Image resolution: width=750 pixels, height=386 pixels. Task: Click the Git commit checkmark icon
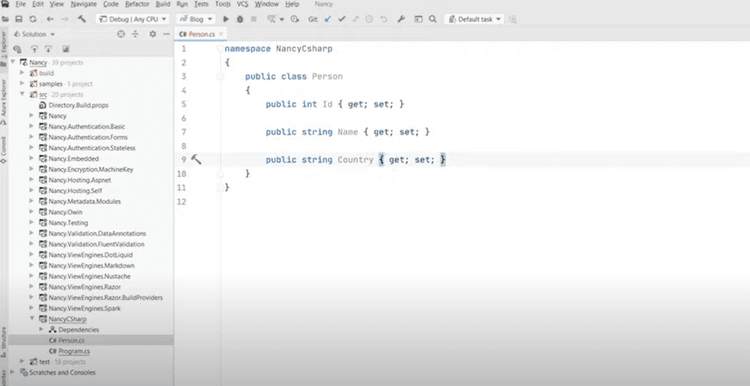pos(342,20)
